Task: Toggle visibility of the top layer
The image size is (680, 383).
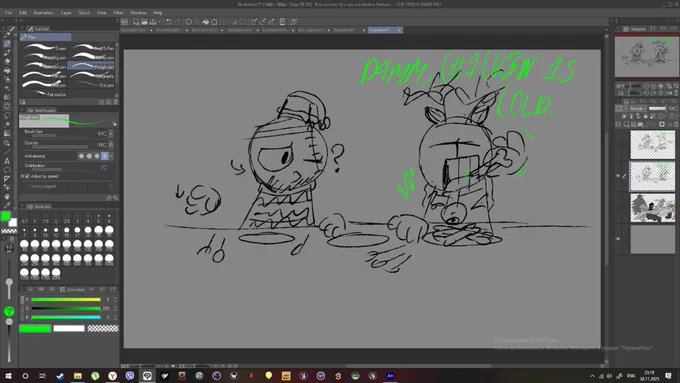Action: (x=618, y=145)
